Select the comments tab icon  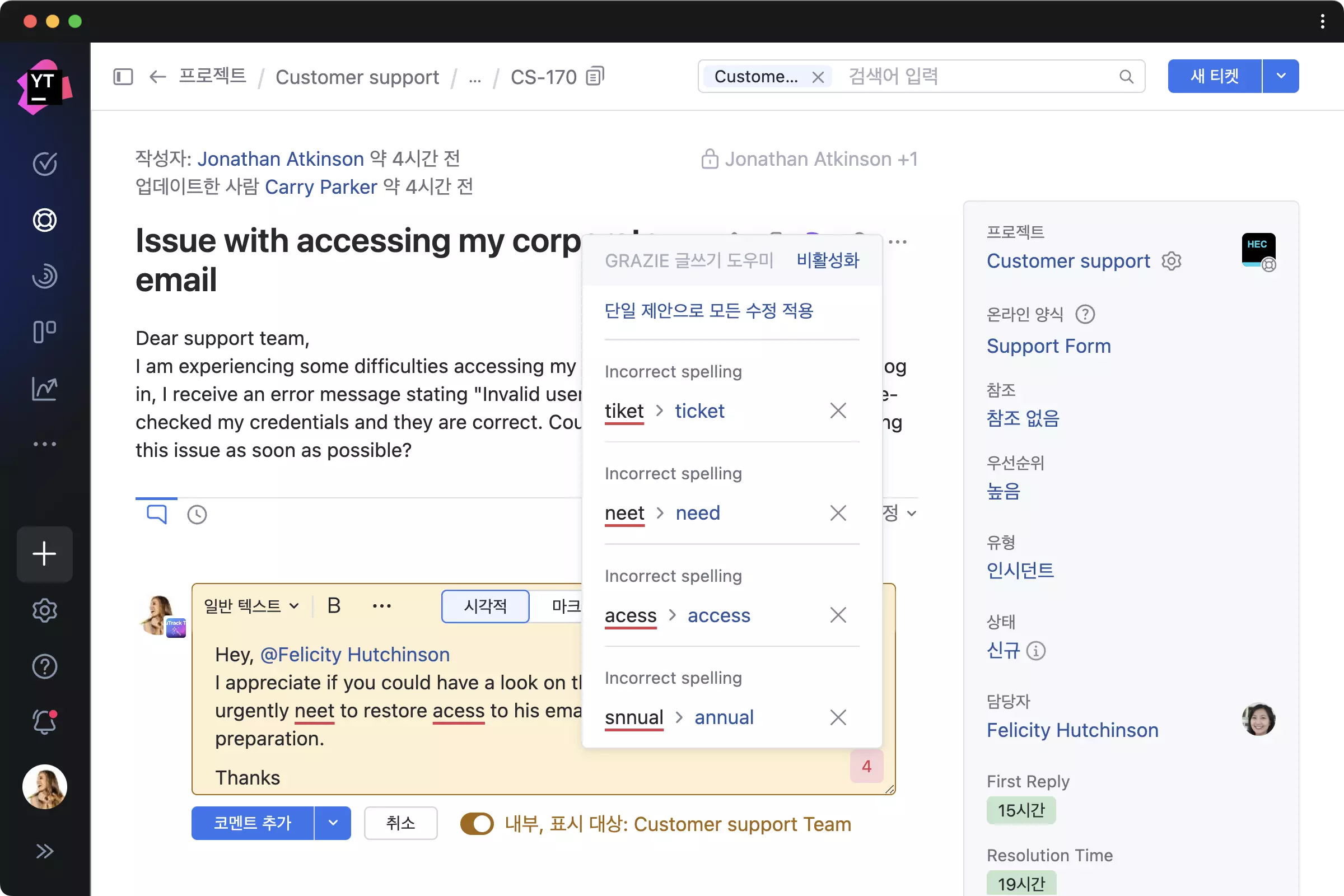[x=157, y=514]
